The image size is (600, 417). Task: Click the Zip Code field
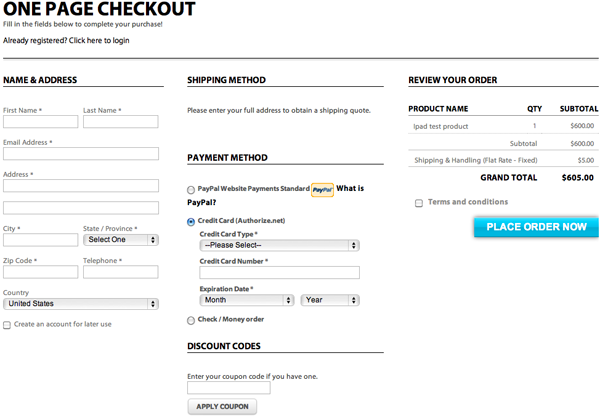coord(40,272)
